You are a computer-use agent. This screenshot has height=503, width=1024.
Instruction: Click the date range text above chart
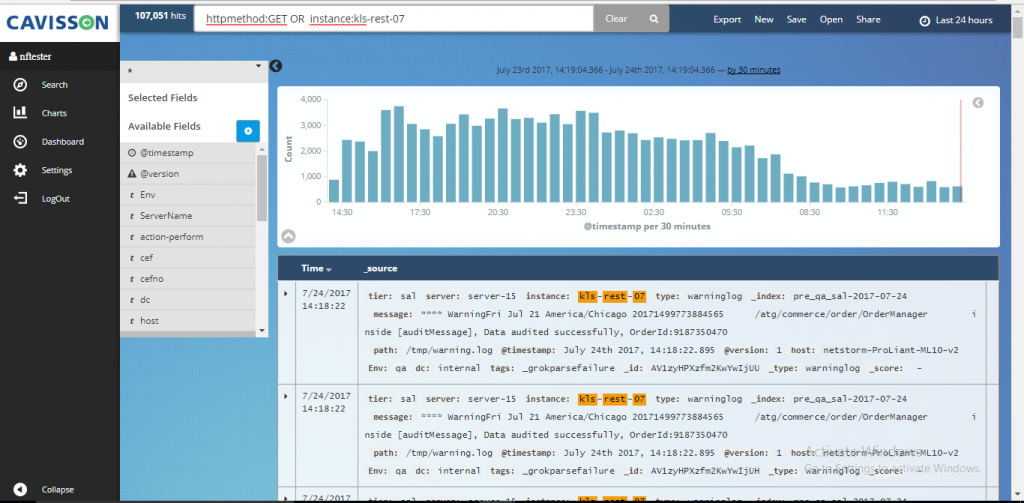pos(605,70)
